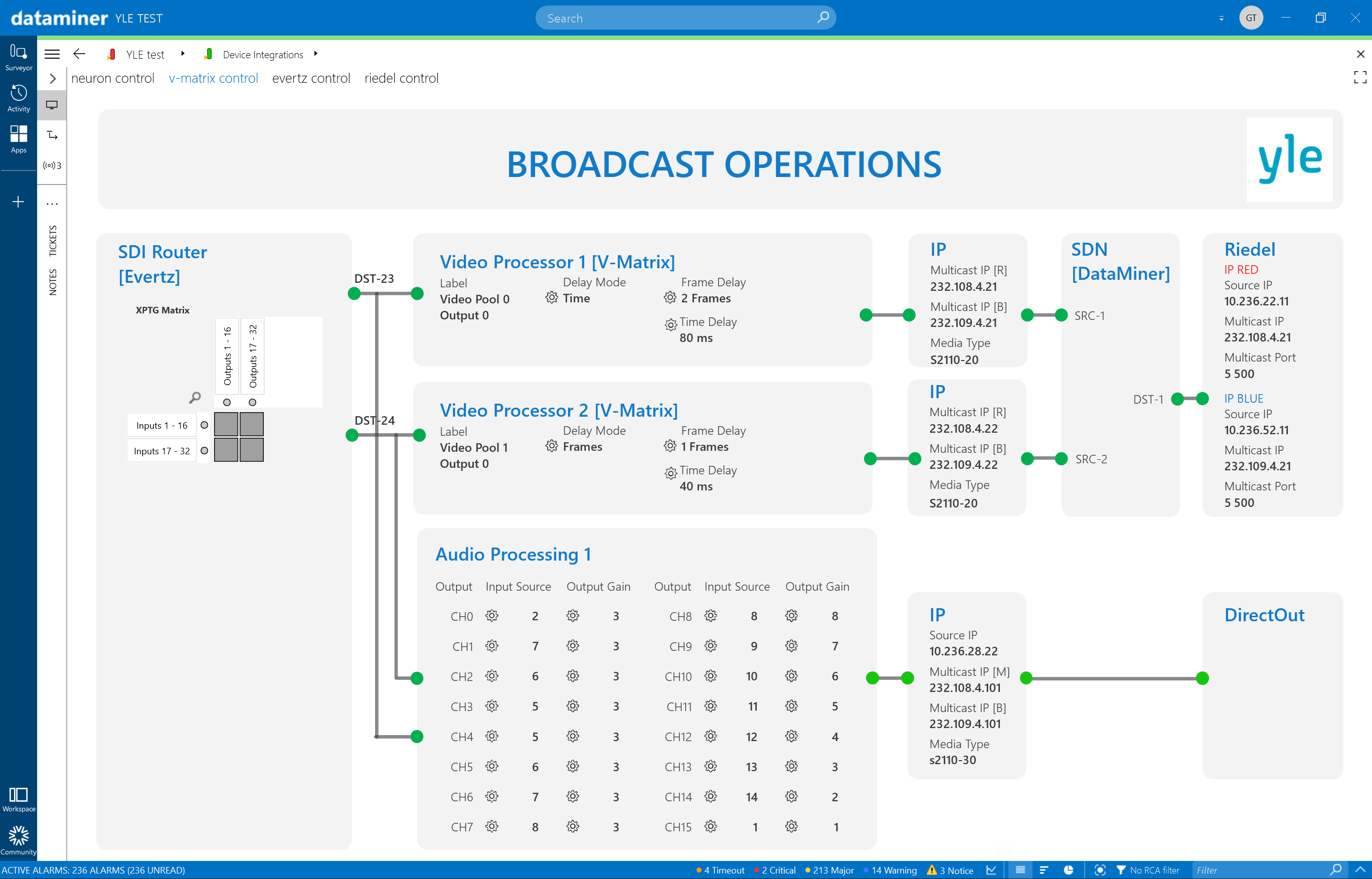Select the visual overview monitor icon
Viewport: 1372px width, 879px height.
click(x=52, y=105)
